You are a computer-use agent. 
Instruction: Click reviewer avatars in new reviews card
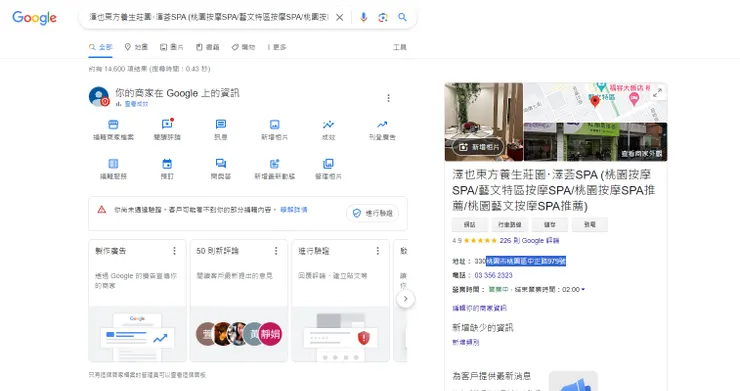pos(239,334)
